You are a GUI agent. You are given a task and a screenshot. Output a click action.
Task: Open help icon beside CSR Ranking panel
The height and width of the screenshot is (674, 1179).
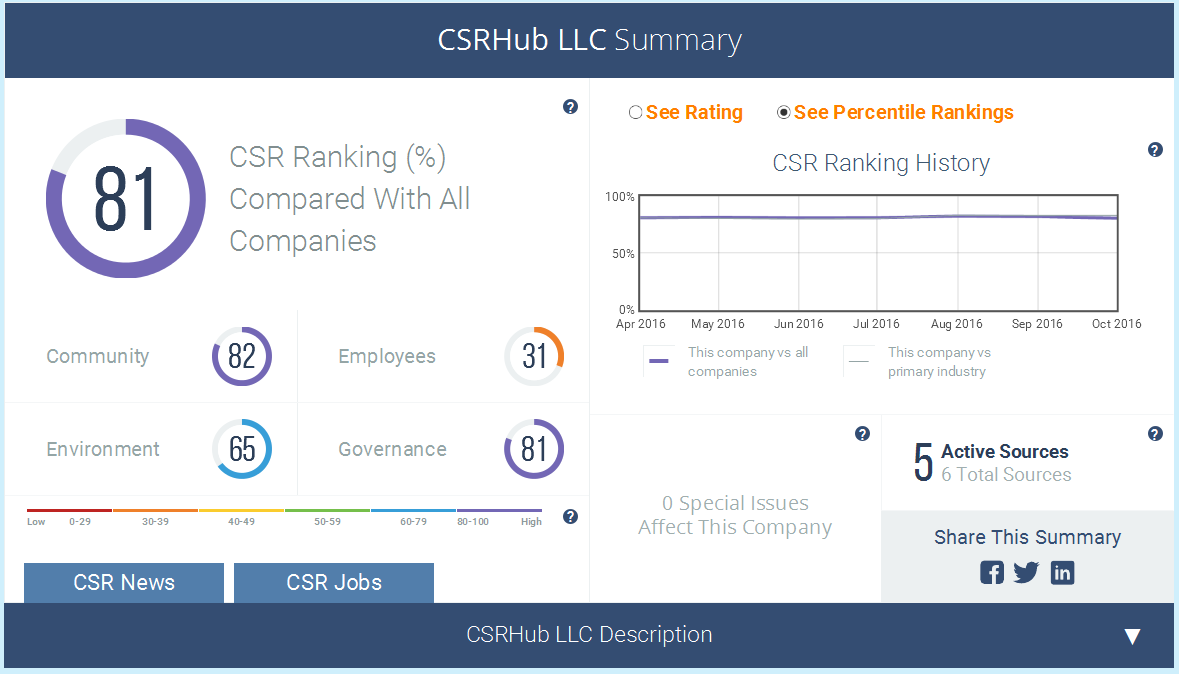[570, 107]
